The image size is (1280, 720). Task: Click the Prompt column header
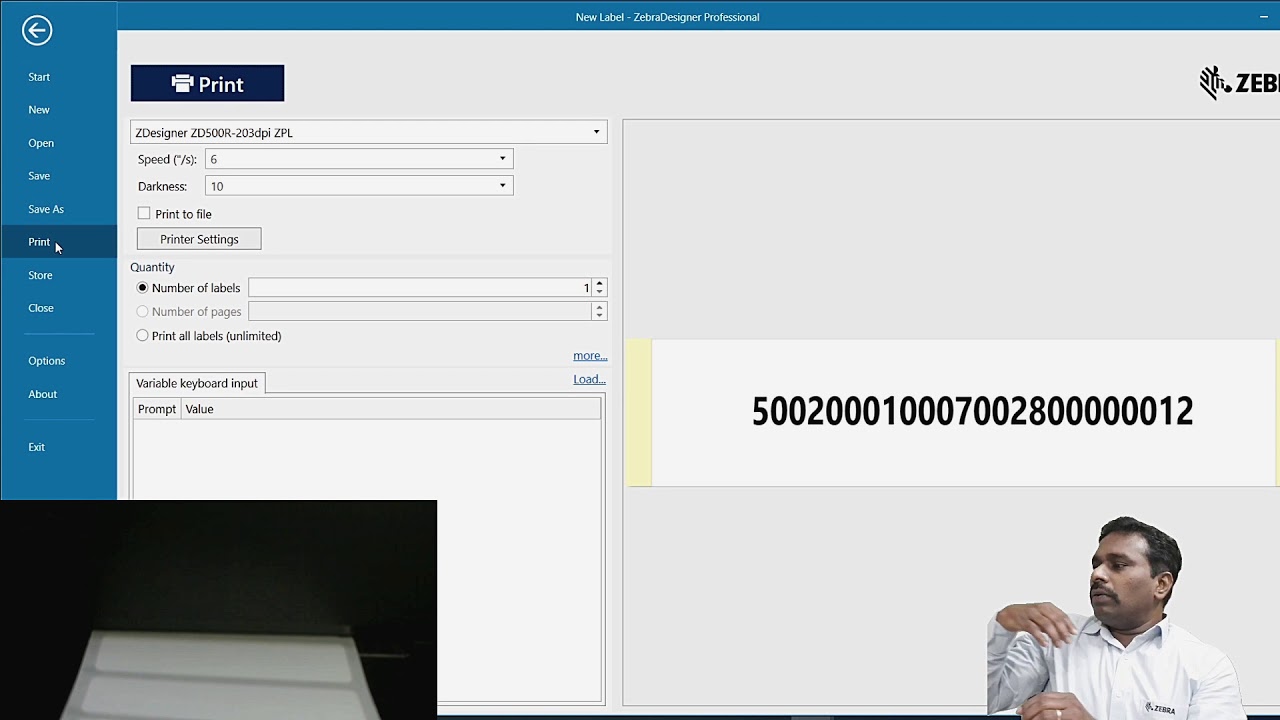(x=157, y=409)
